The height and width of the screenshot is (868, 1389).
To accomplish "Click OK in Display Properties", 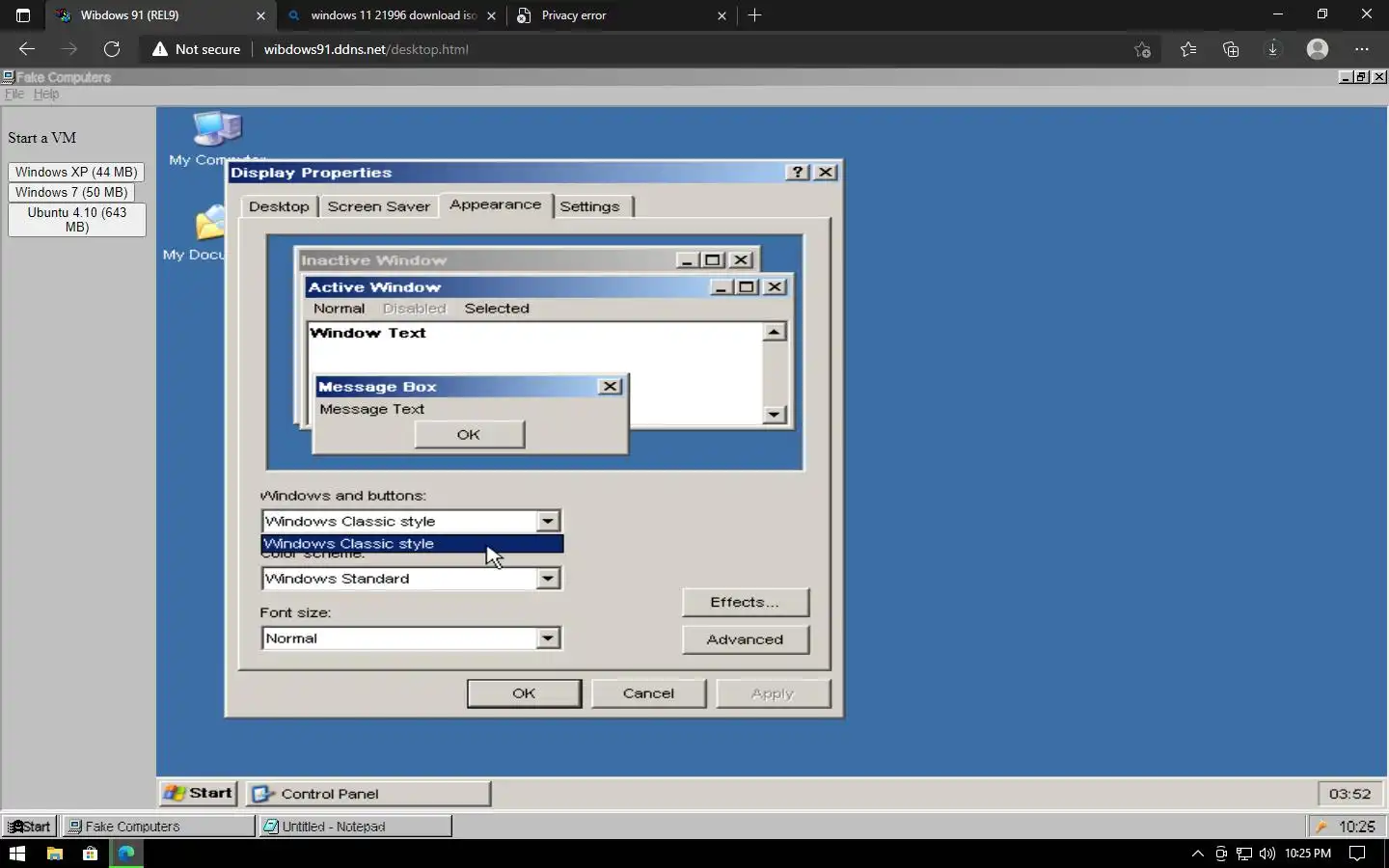I will (524, 693).
